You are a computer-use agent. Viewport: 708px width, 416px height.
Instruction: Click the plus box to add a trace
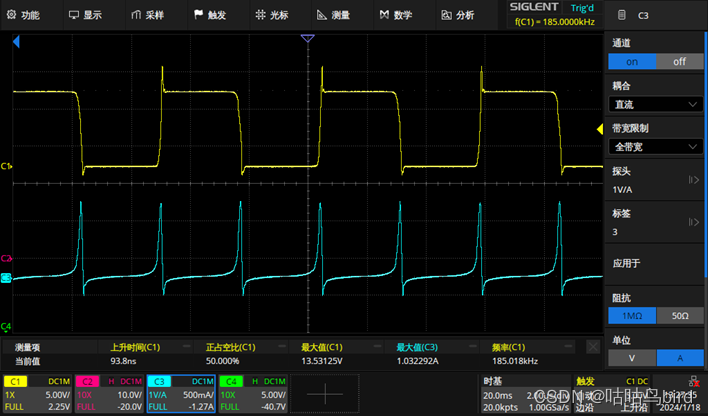tap(325, 394)
